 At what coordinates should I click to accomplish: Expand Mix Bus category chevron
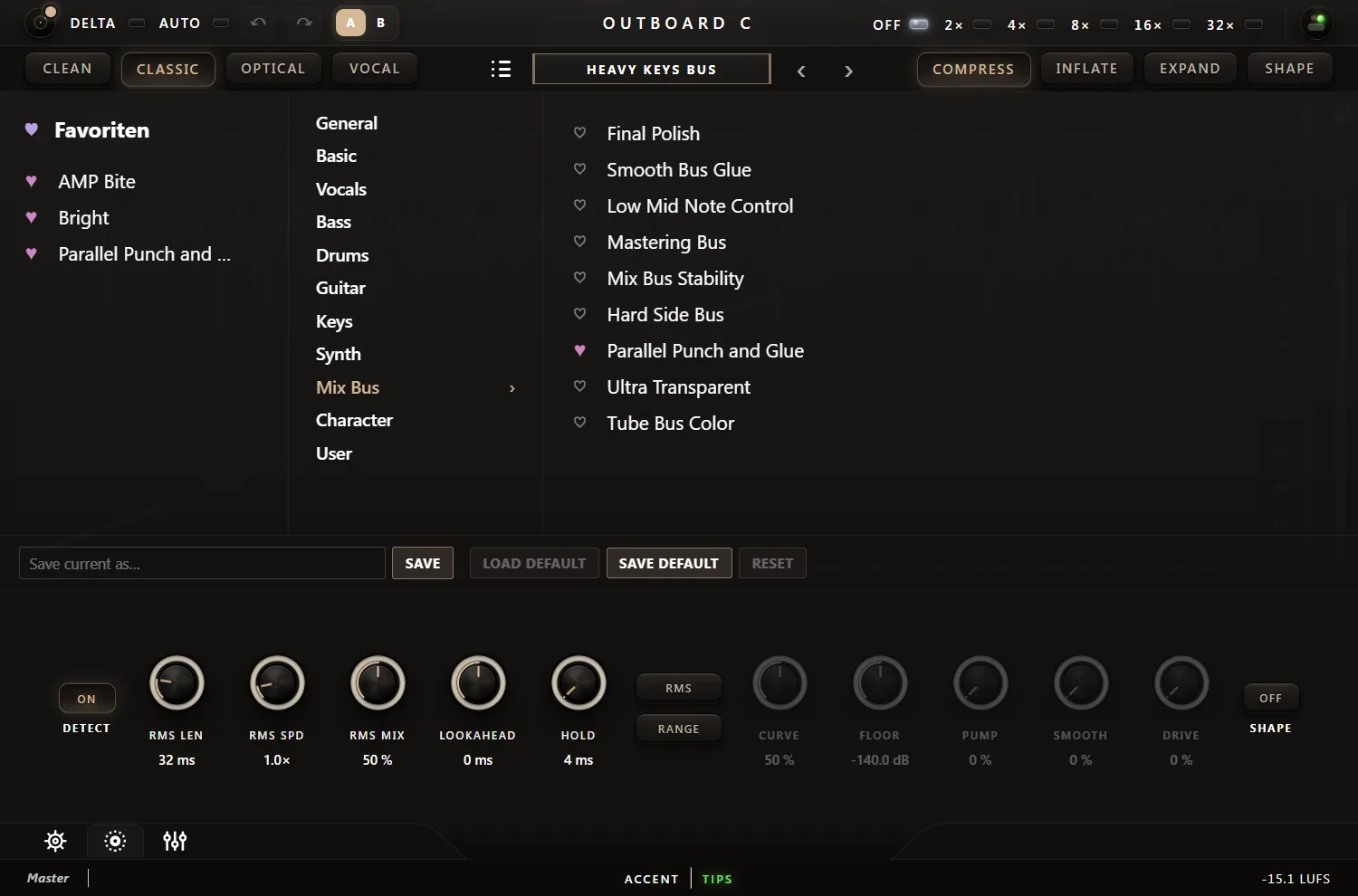[512, 388]
